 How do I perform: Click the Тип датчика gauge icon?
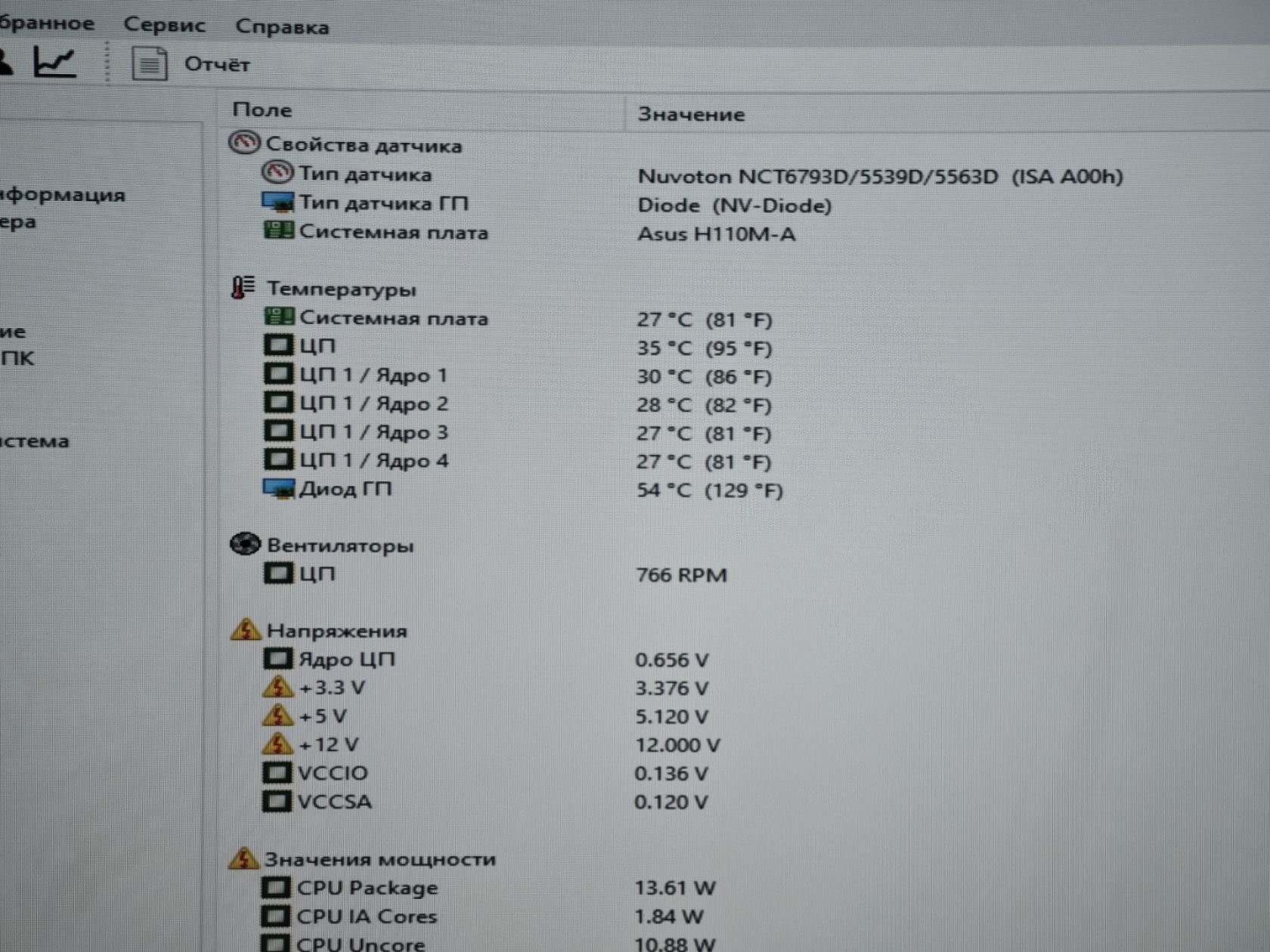[277, 172]
